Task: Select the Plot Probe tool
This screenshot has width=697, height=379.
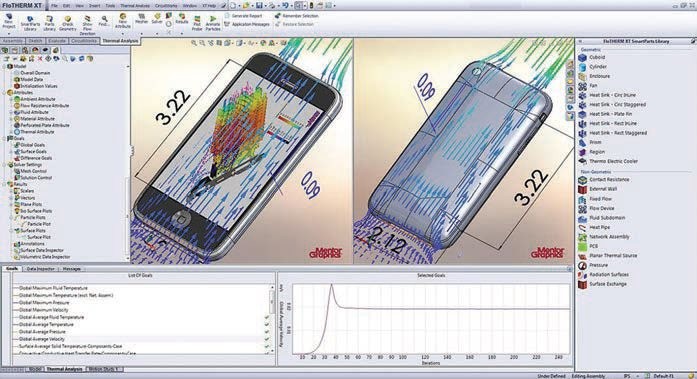Action: (197, 23)
